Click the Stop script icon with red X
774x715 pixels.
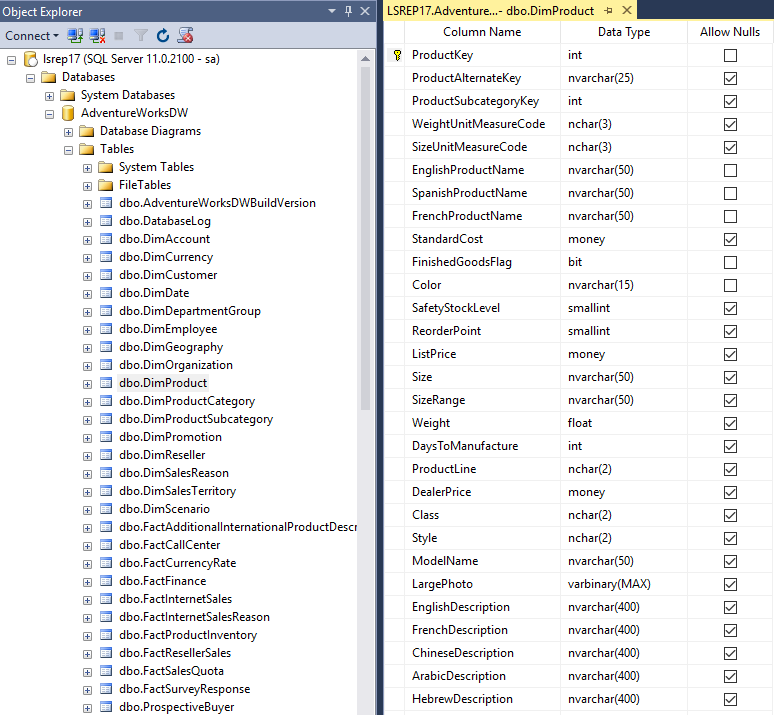(185, 35)
